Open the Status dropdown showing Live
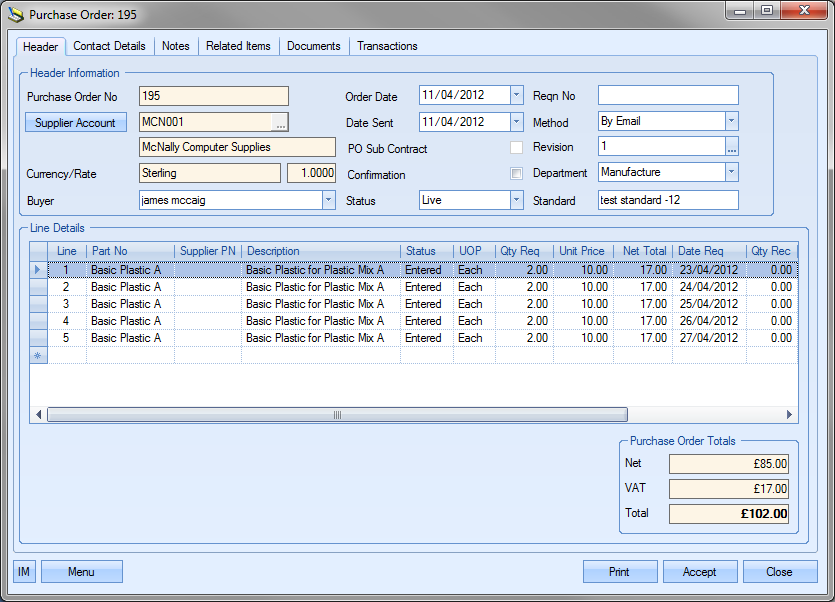 point(516,200)
